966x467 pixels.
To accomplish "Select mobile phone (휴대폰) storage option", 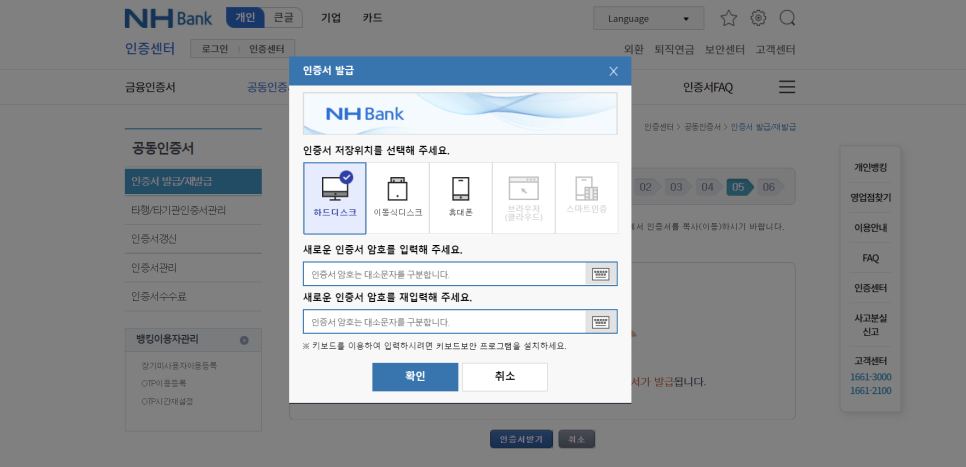I will (460, 198).
